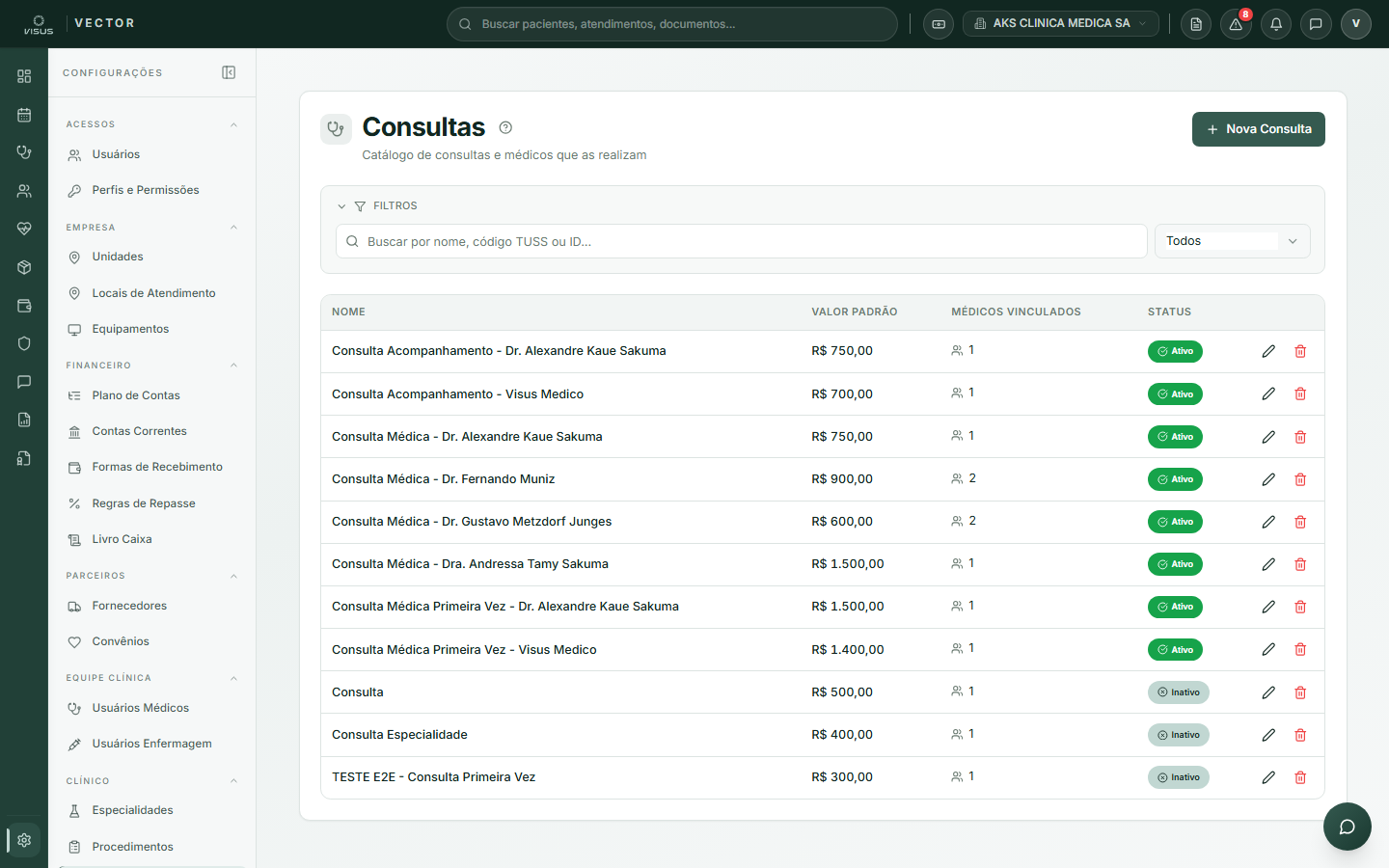Collapse the EQUIPE CLÍNICA sidebar section
Screen dimensions: 1389x868
pyautogui.click(x=233, y=678)
